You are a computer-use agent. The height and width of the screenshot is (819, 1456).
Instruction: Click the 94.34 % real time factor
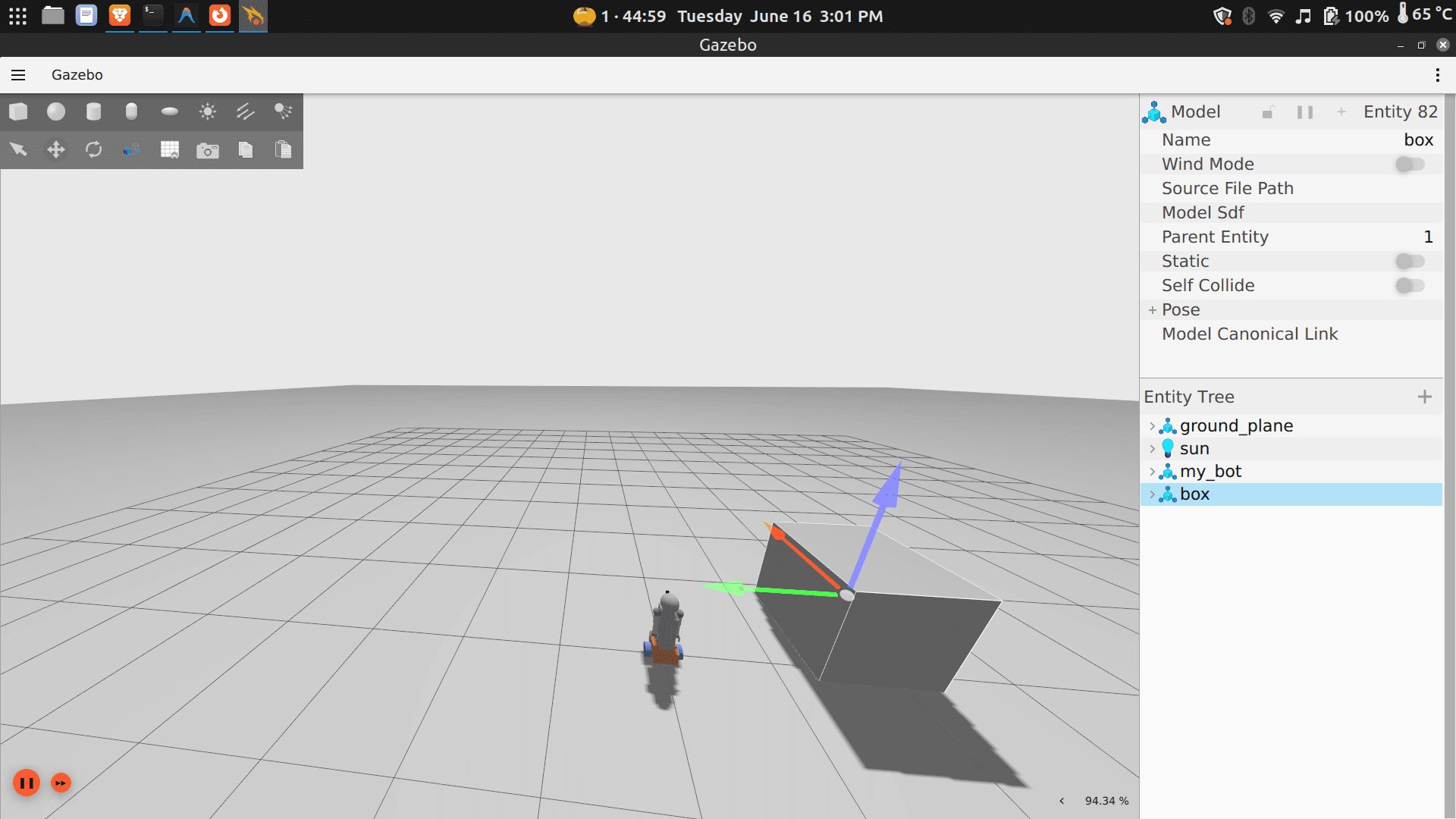(x=1106, y=801)
